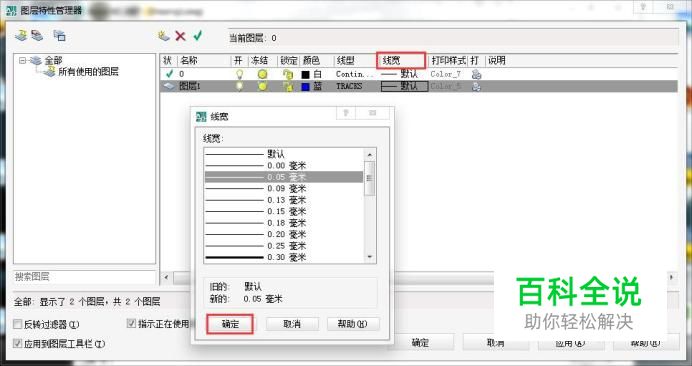This screenshot has height=366, width=692.
Task: Click the New Property Filter icon
Action: (21, 36)
